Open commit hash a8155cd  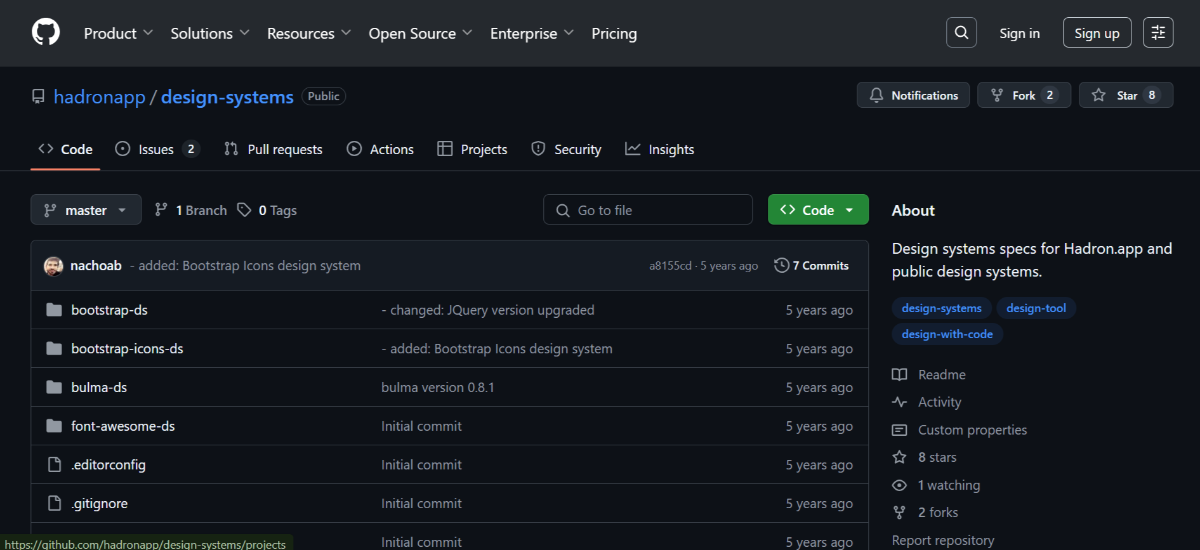click(x=670, y=266)
